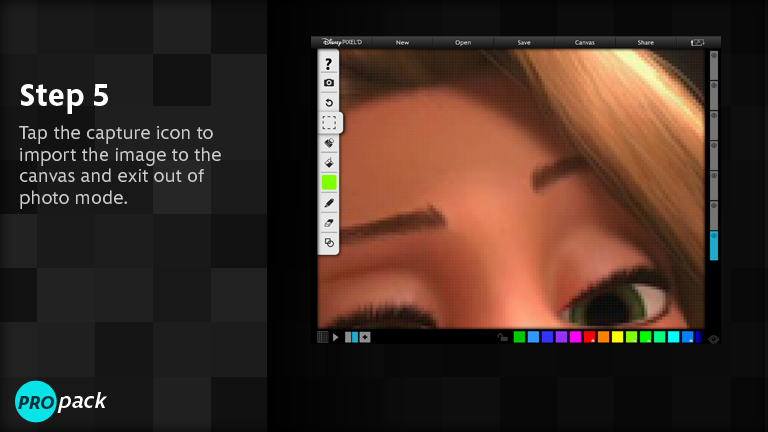The width and height of the screenshot is (768, 432).
Task: Open the Save menu
Action: [524, 43]
